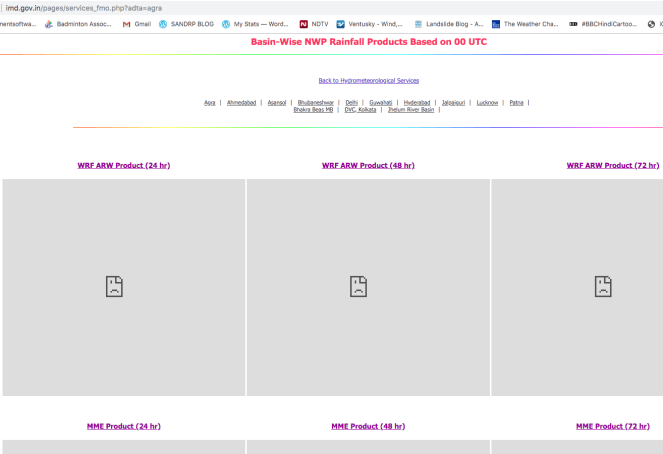This screenshot has width=663, height=454.
Task: Go to the Guwahati basin page
Action: (x=381, y=102)
